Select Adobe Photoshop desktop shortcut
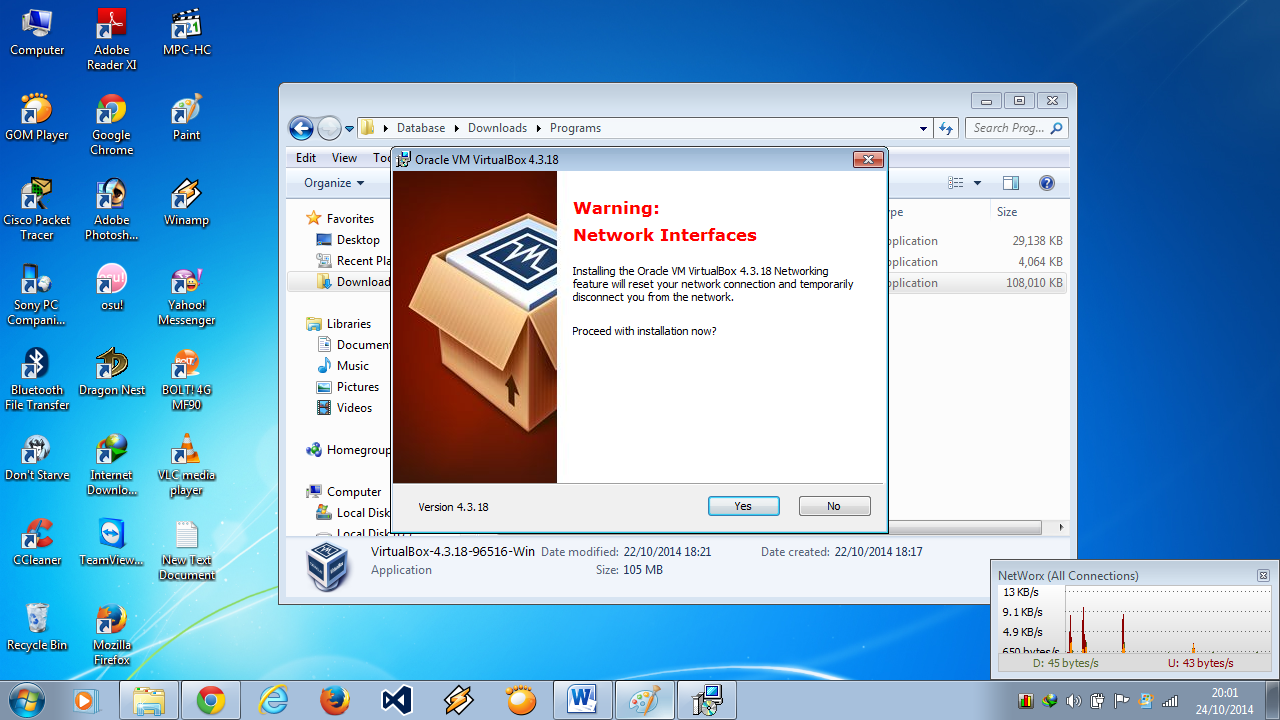 (x=112, y=209)
